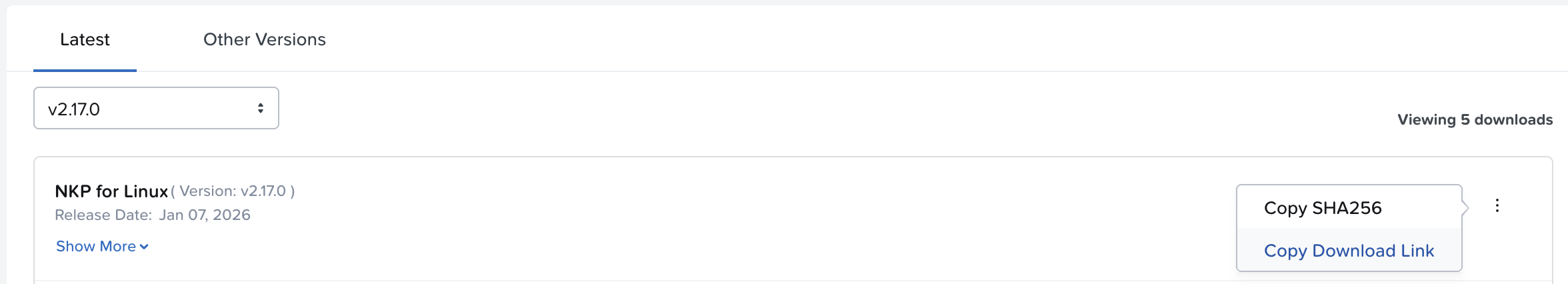Switch to the Latest tab
Image resolution: width=1568 pixels, height=284 pixels.
tap(85, 39)
